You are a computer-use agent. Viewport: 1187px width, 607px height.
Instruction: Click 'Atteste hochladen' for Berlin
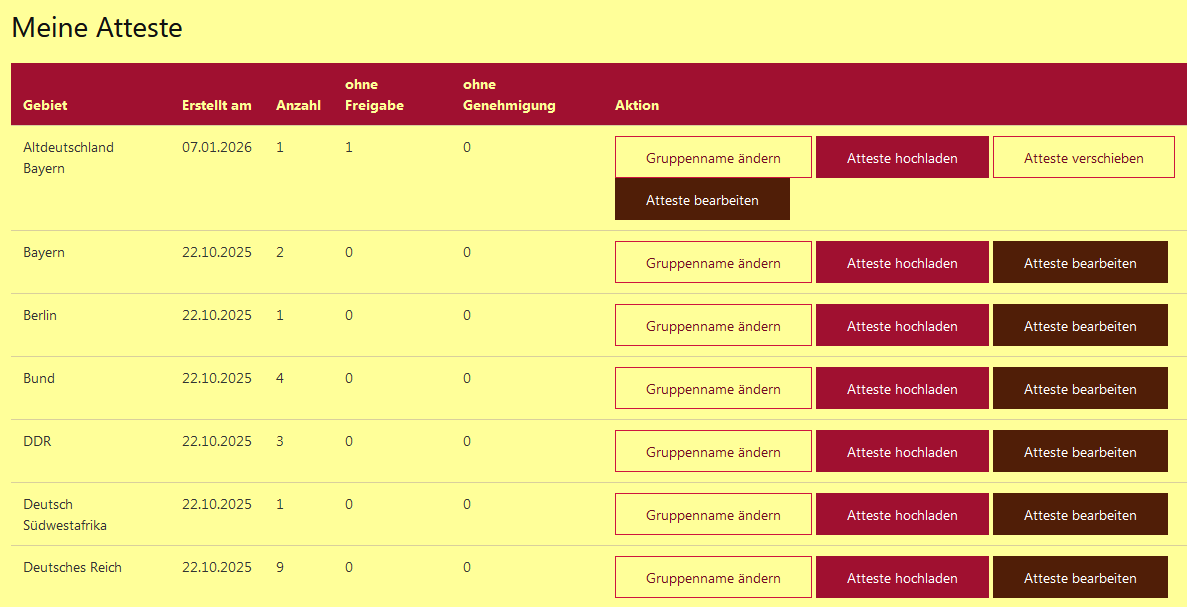[902, 326]
